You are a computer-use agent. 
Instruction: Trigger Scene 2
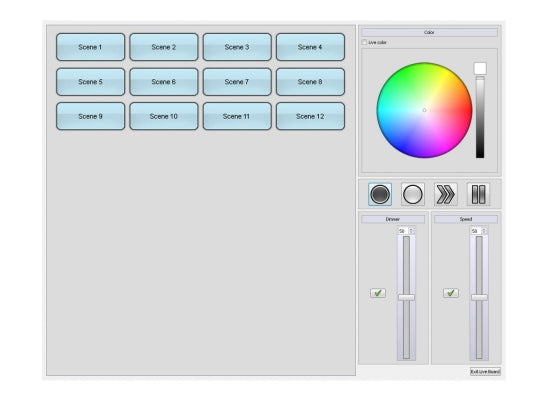tap(164, 47)
